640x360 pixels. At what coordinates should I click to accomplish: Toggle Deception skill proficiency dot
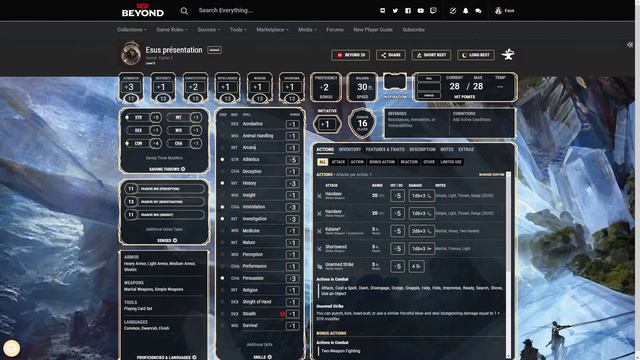222,171
